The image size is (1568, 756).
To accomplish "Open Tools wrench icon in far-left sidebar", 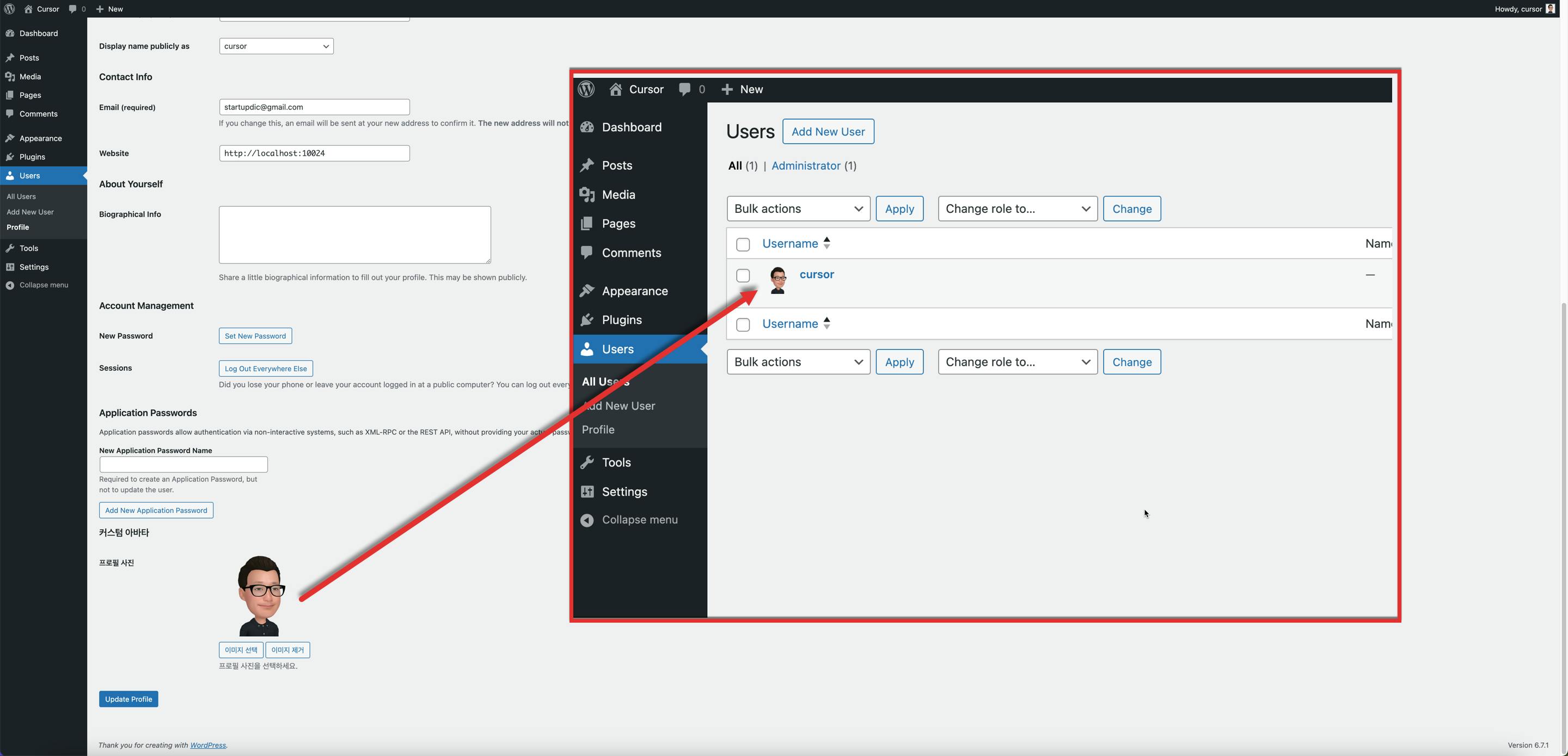I will (x=10, y=248).
